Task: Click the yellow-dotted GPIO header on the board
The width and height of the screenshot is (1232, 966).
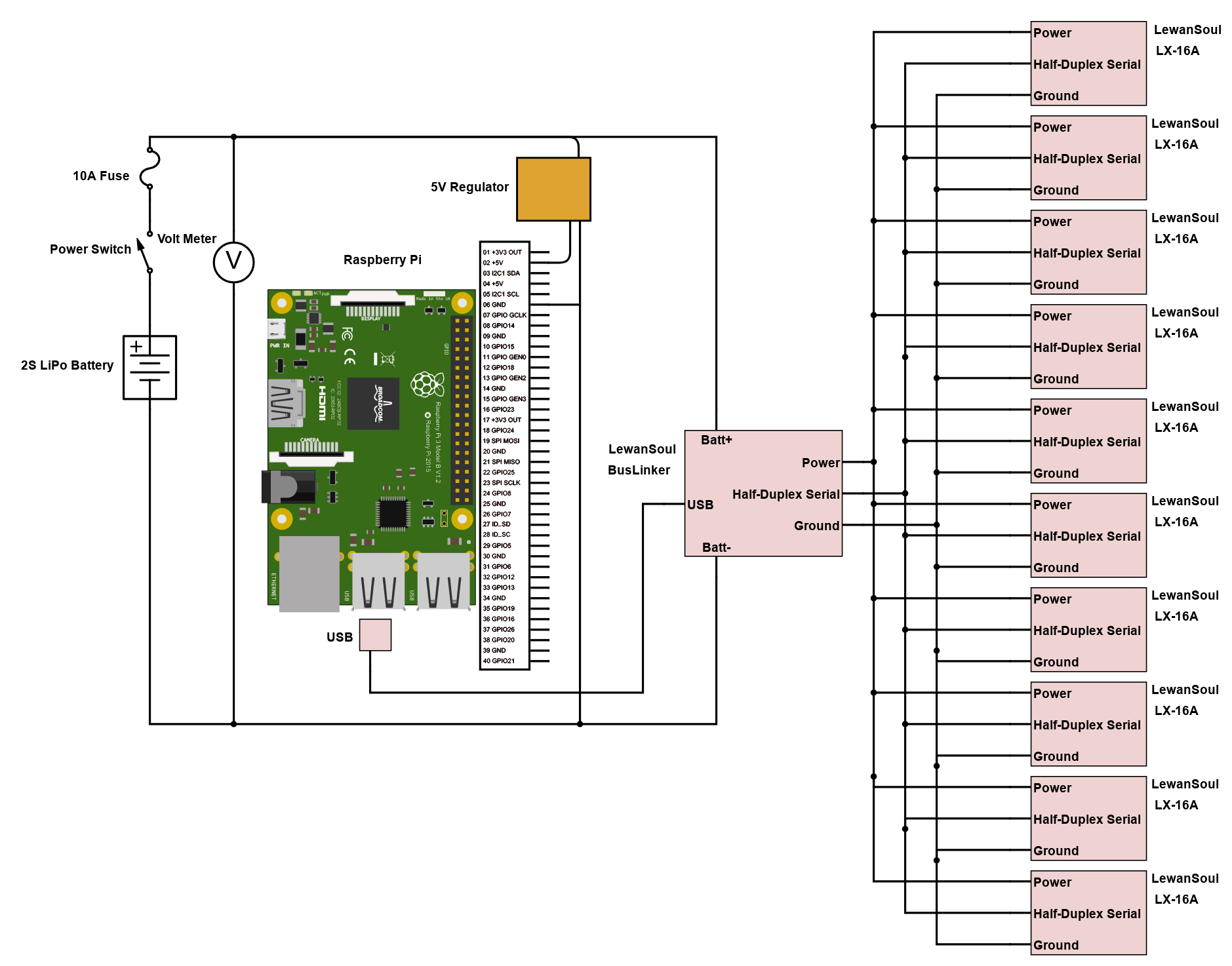Action: click(462, 410)
